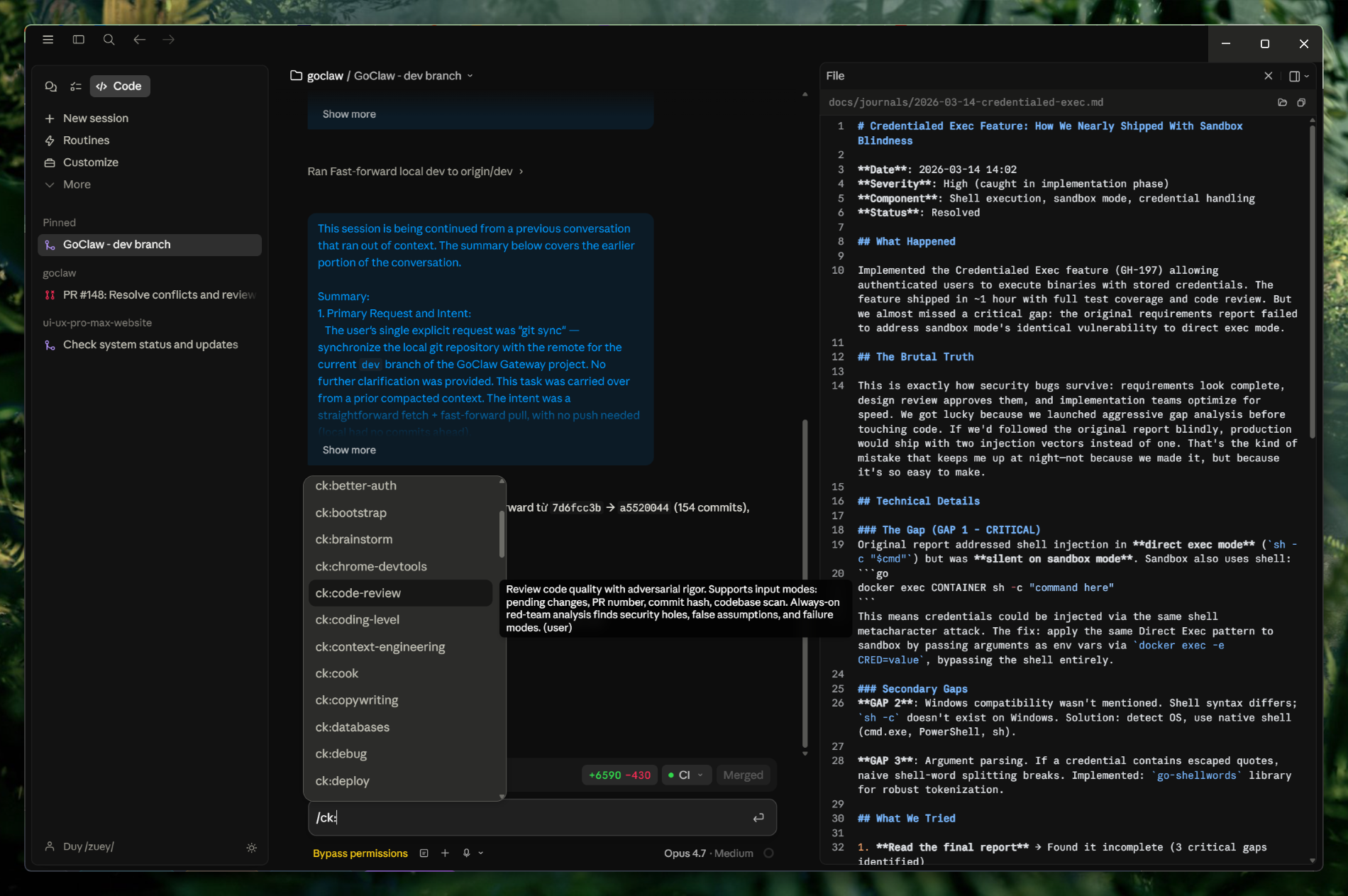Select ck:deploy command
Image resolution: width=1348 pixels, height=896 pixels.
click(400, 781)
